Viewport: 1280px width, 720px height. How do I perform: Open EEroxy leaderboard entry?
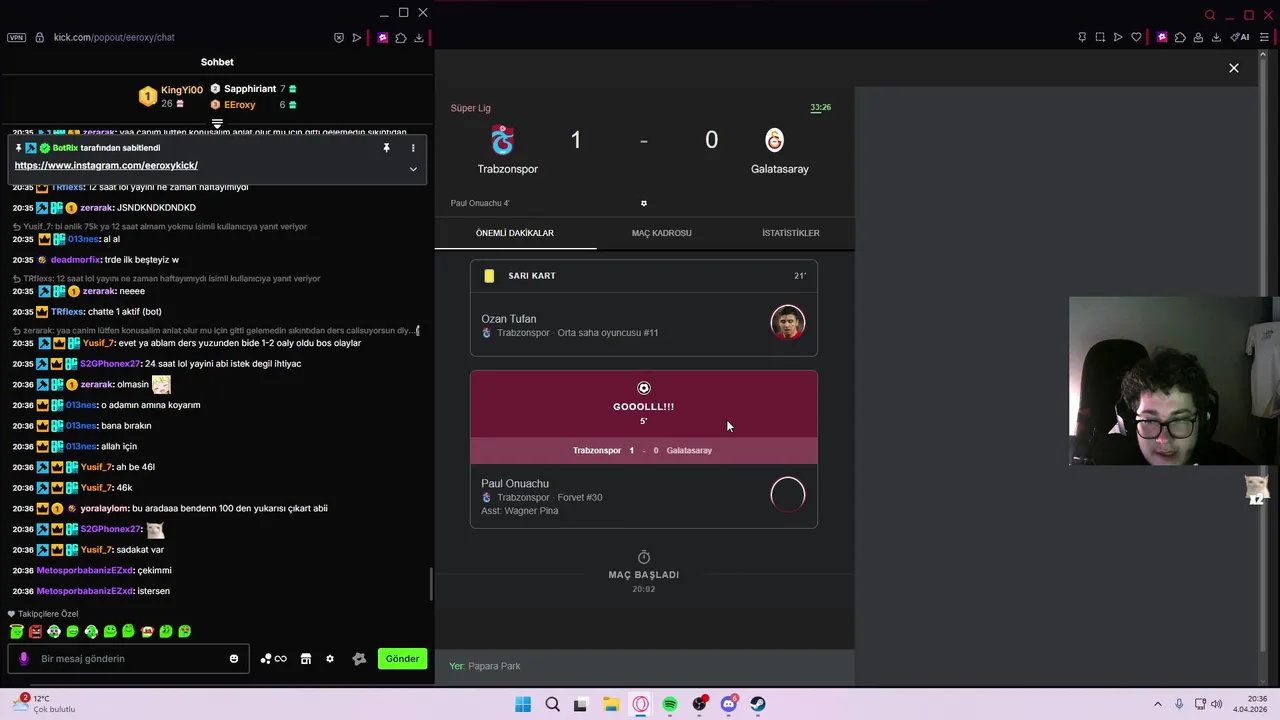tap(253, 105)
